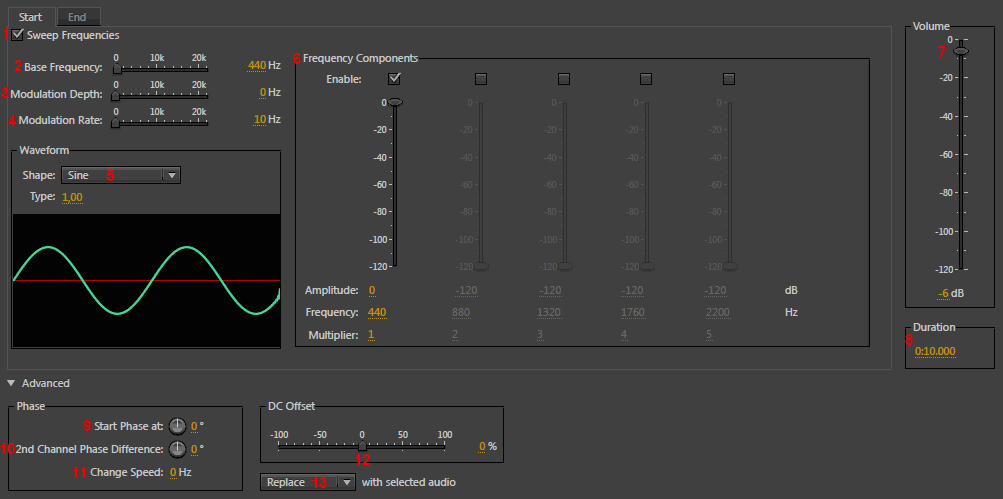
Task: Collapse the Advanced section
Action: [11, 383]
